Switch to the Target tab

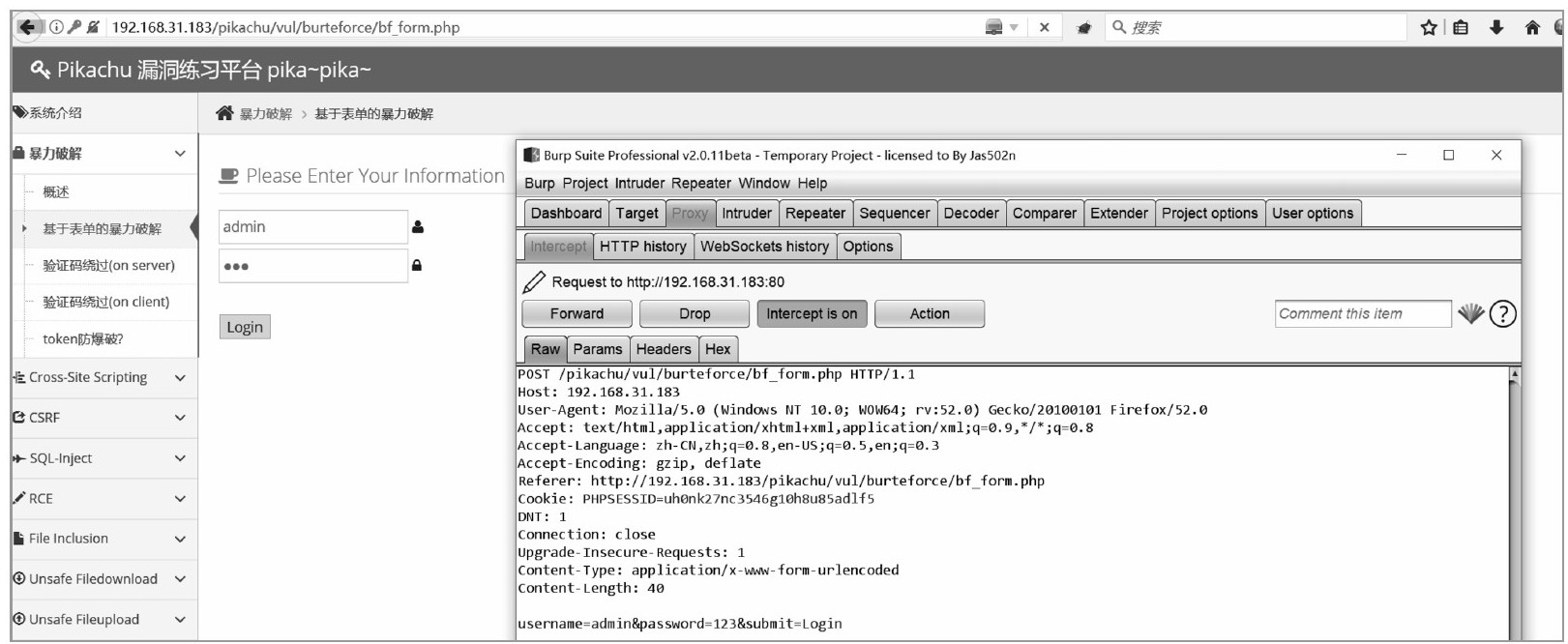[x=636, y=214]
